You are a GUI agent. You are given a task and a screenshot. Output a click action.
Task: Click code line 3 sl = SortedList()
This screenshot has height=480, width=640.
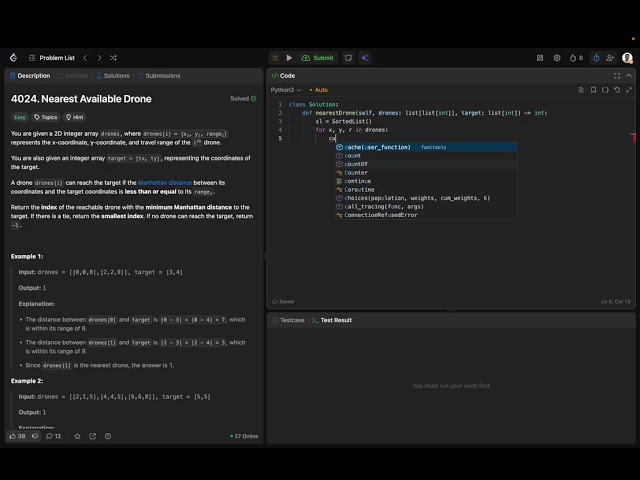344,121
